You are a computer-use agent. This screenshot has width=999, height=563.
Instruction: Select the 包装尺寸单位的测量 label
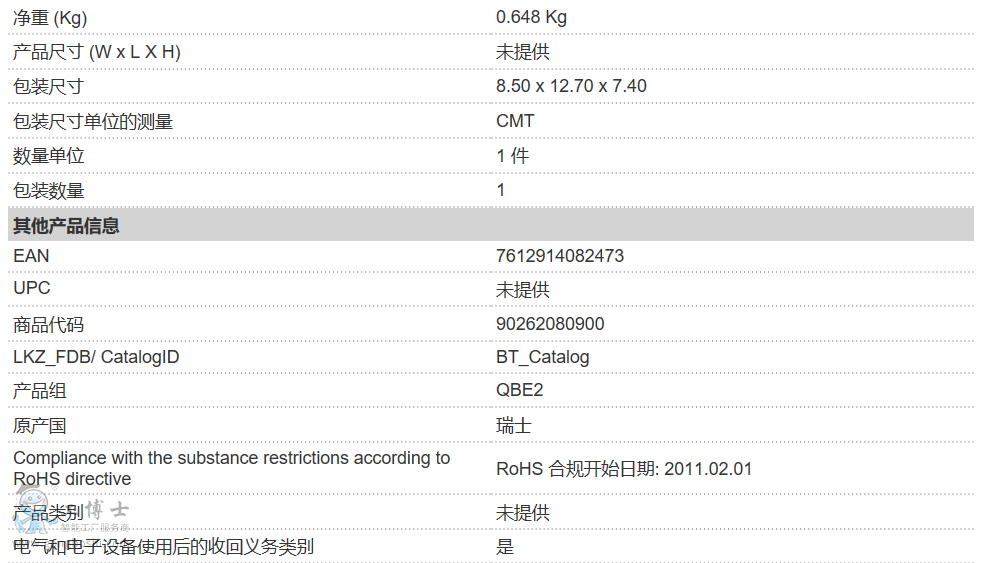pyautogui.click(x=92, y=121)
